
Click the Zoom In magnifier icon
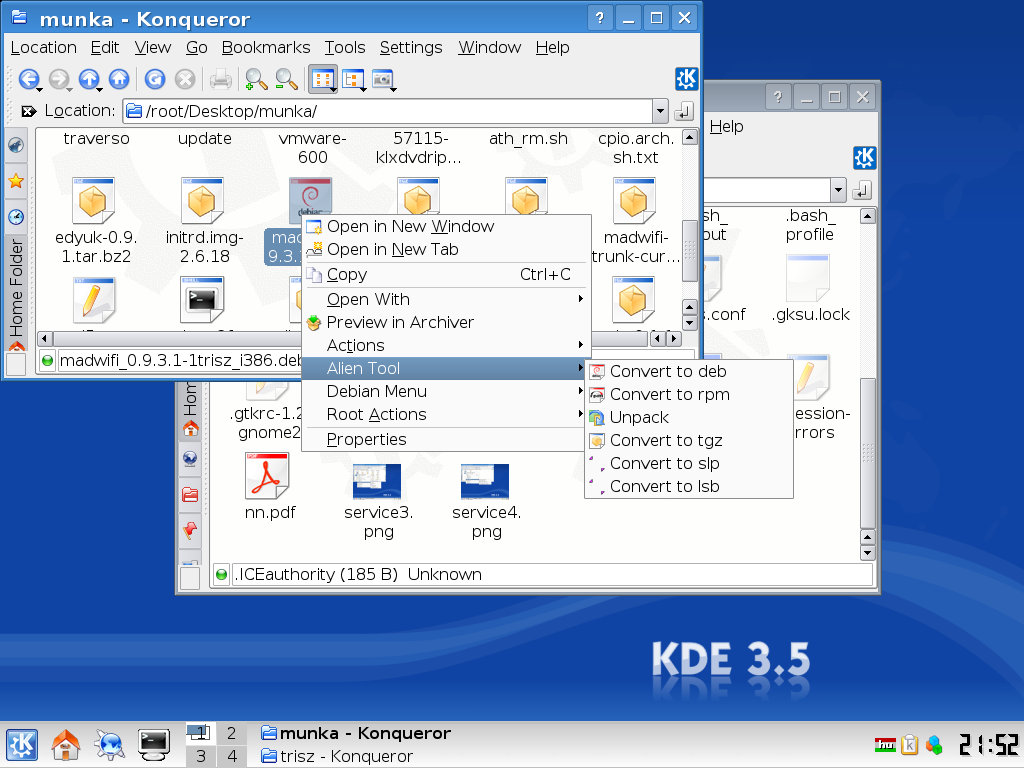click(256, 79)
